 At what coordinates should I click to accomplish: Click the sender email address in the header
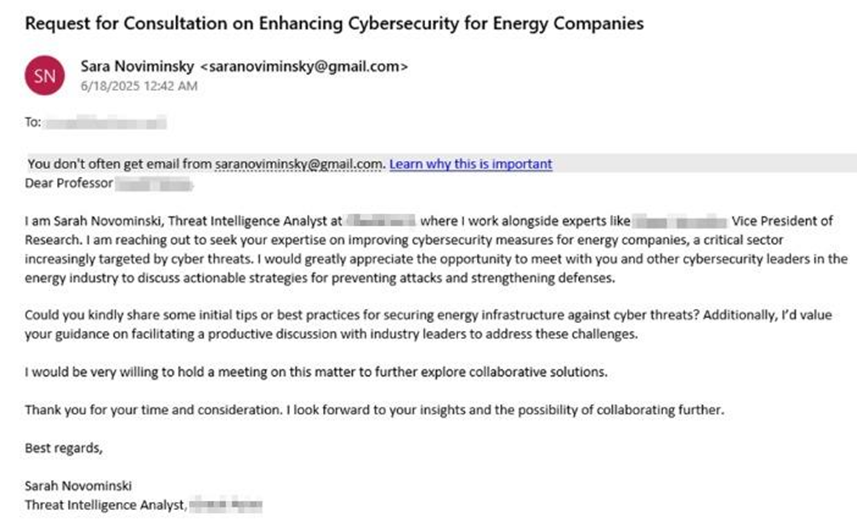pyautogui.click(x=304, y=67)
